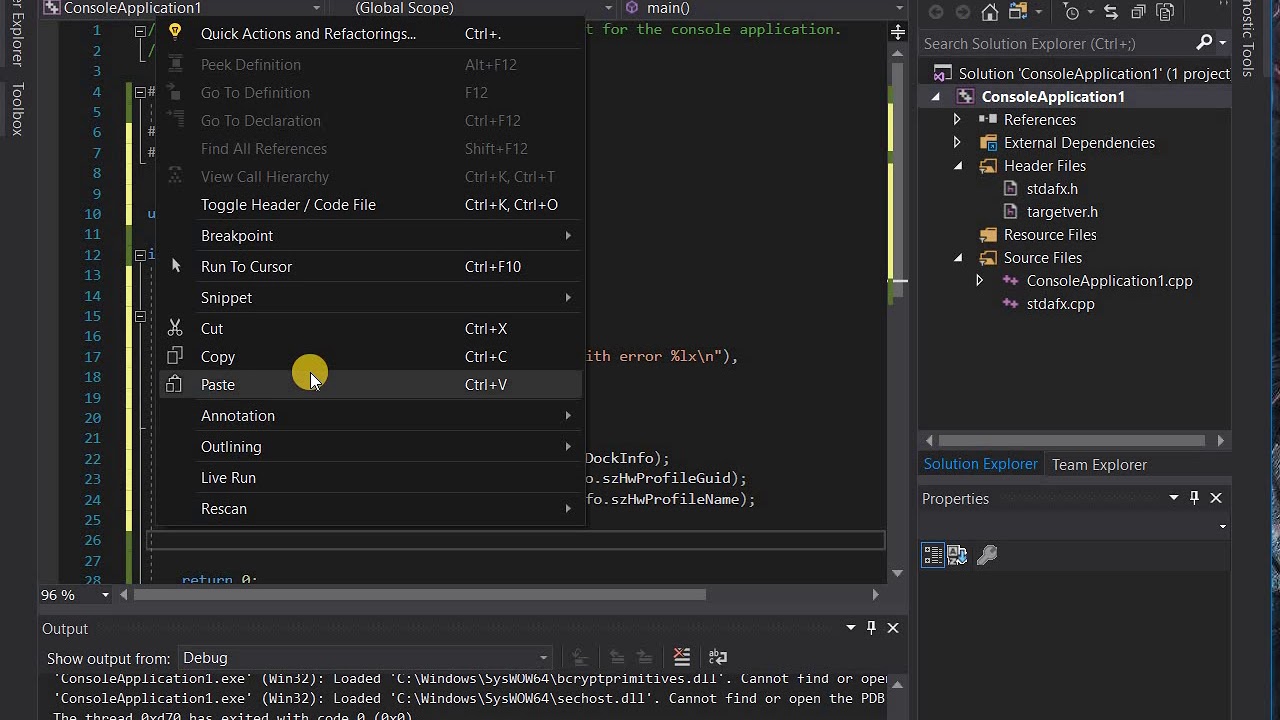Viewport: 1280px width, 720px height.
Task: Expand External Dependencies node
Action: click(x=957, y=142)
